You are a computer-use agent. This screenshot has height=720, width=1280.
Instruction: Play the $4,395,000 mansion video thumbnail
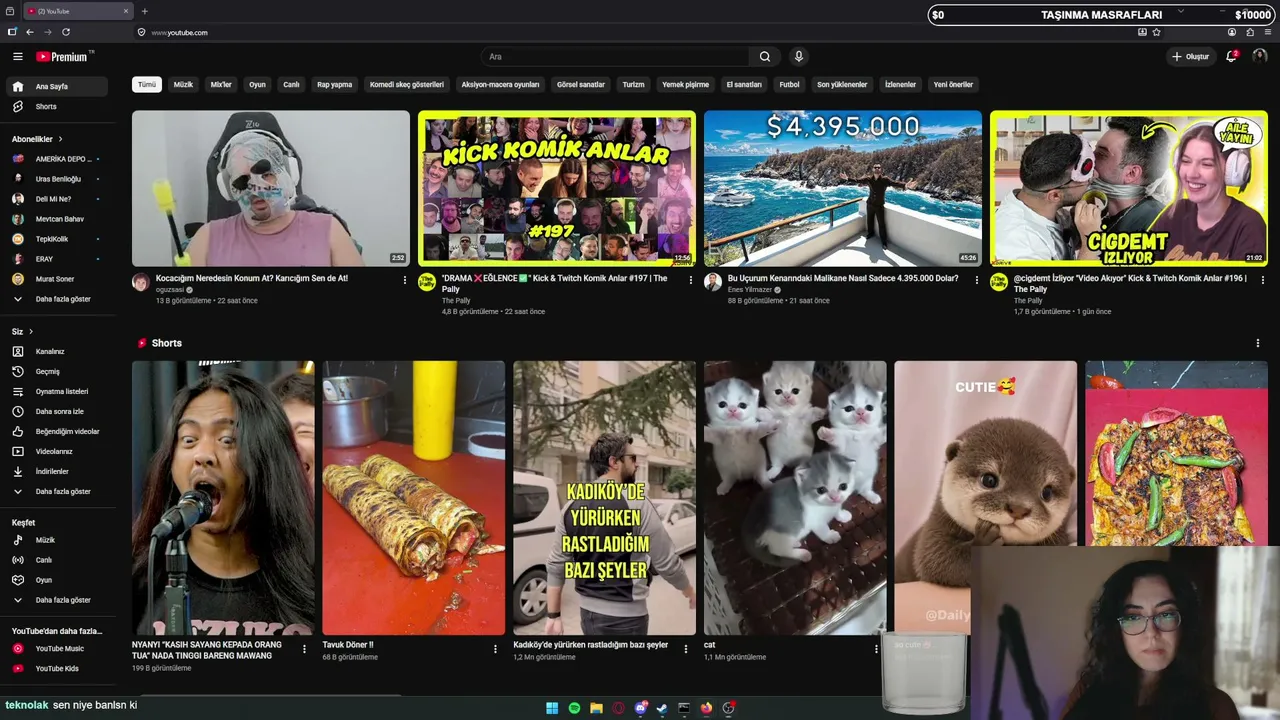(x=843, y=188)
